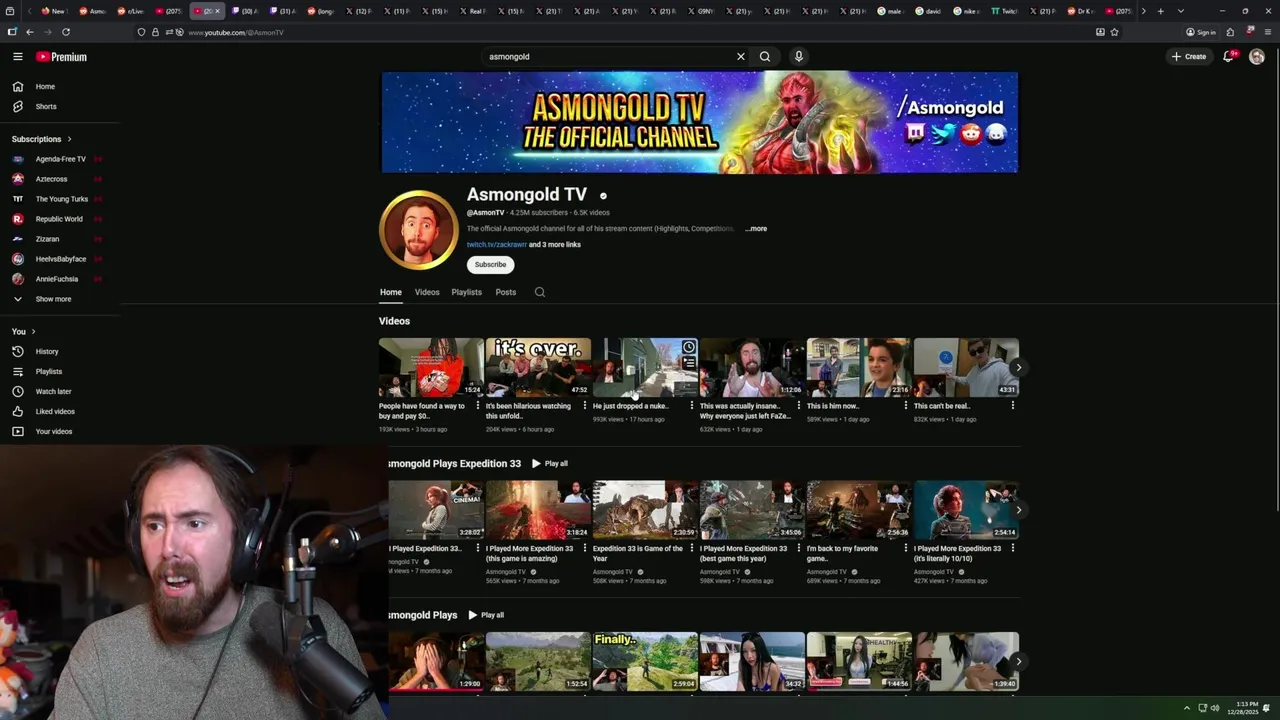Viewport: 1280px width, 720px height.
Task: Start voice search with the microphone
Action: tap(798, 57)
